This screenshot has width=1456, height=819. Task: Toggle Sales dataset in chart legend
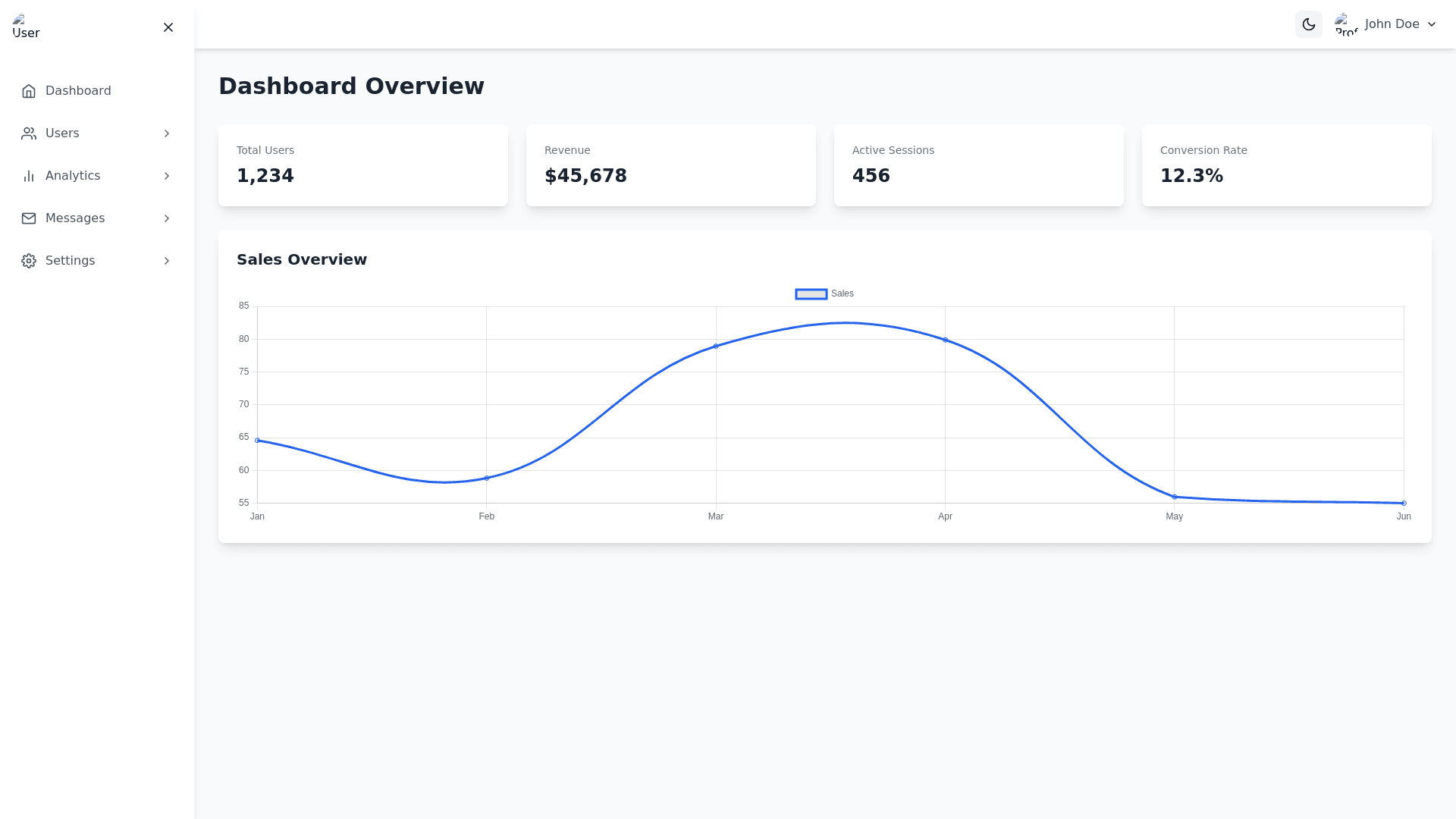[x=842, y=293]
